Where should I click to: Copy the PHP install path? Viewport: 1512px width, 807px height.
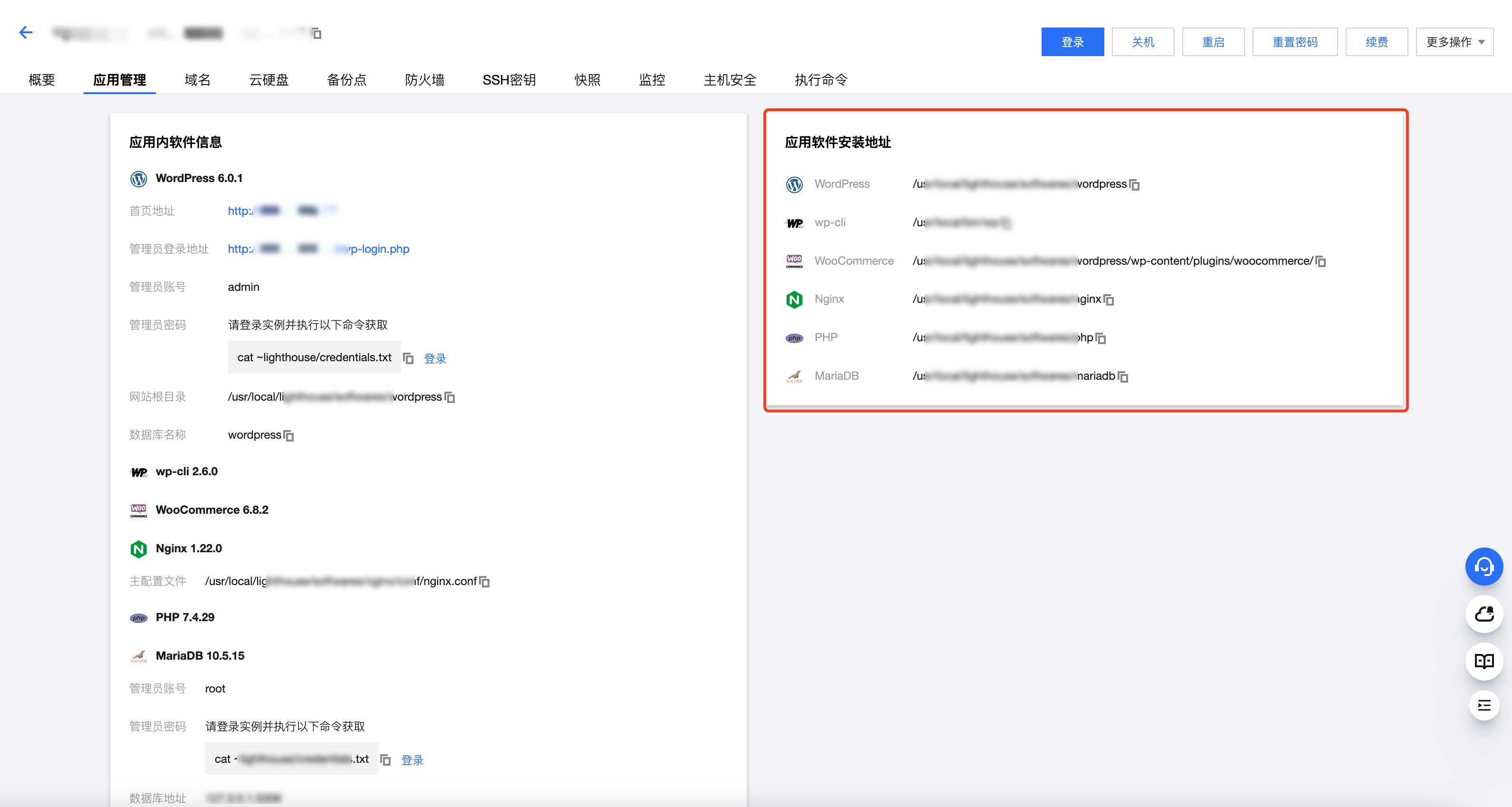pyautogui.click(x=1101, y=338)
